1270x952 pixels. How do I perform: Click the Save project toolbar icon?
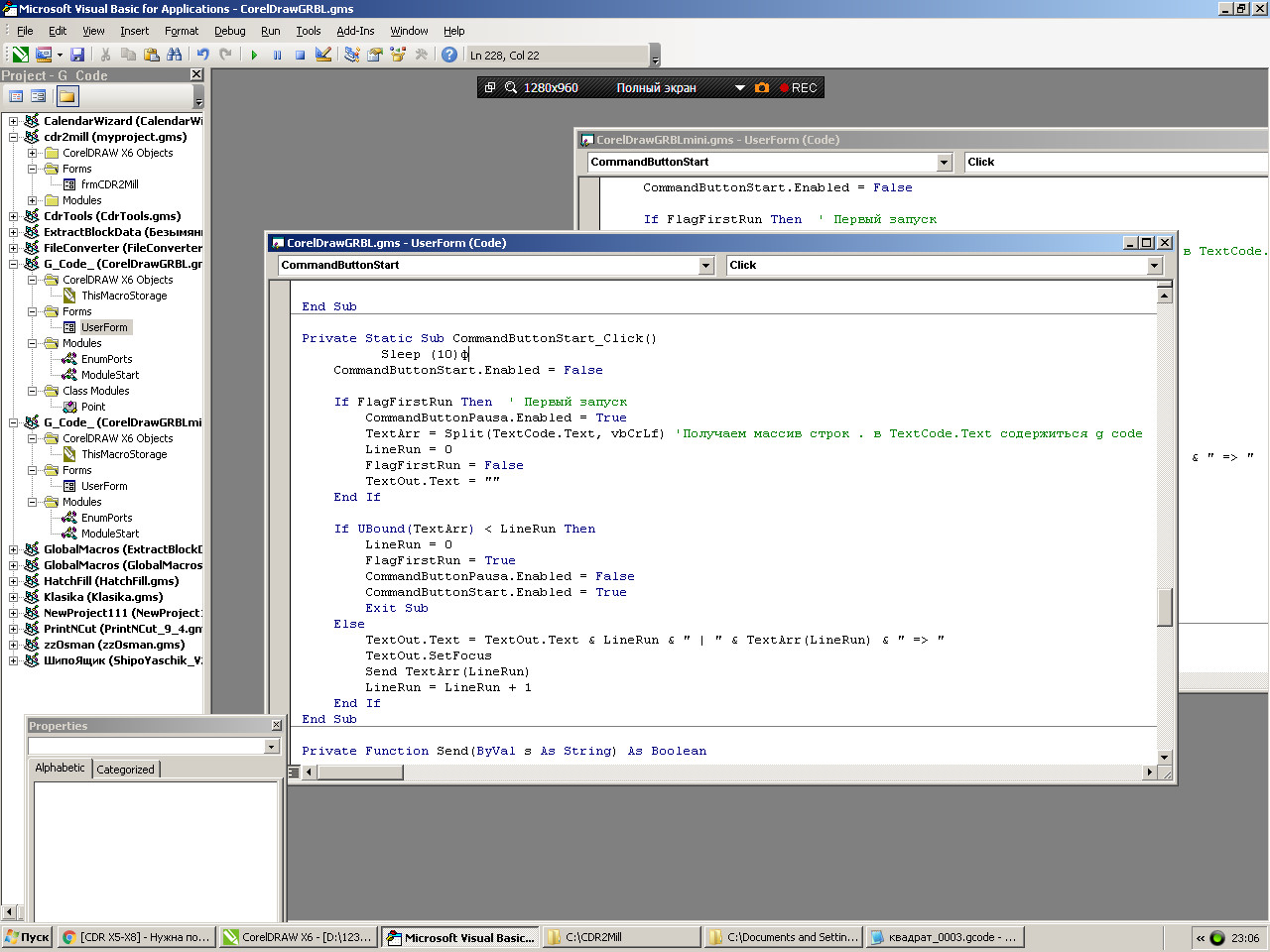point(77,56)
